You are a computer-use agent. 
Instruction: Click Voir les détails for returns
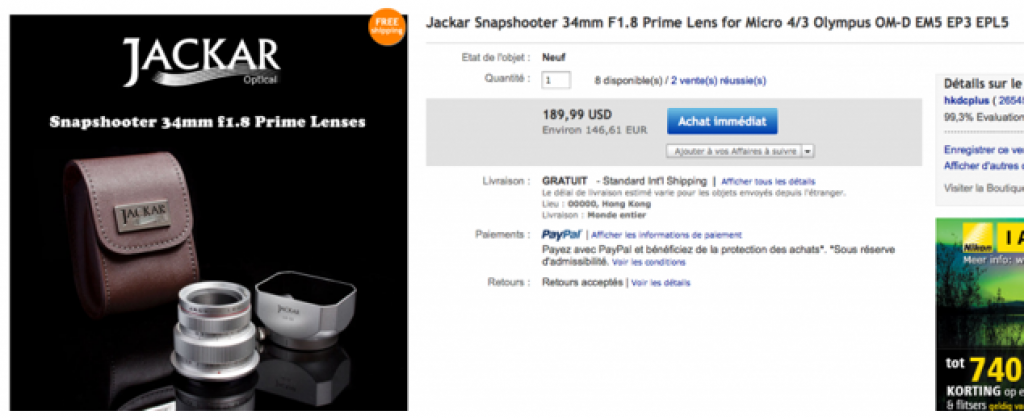661,283
